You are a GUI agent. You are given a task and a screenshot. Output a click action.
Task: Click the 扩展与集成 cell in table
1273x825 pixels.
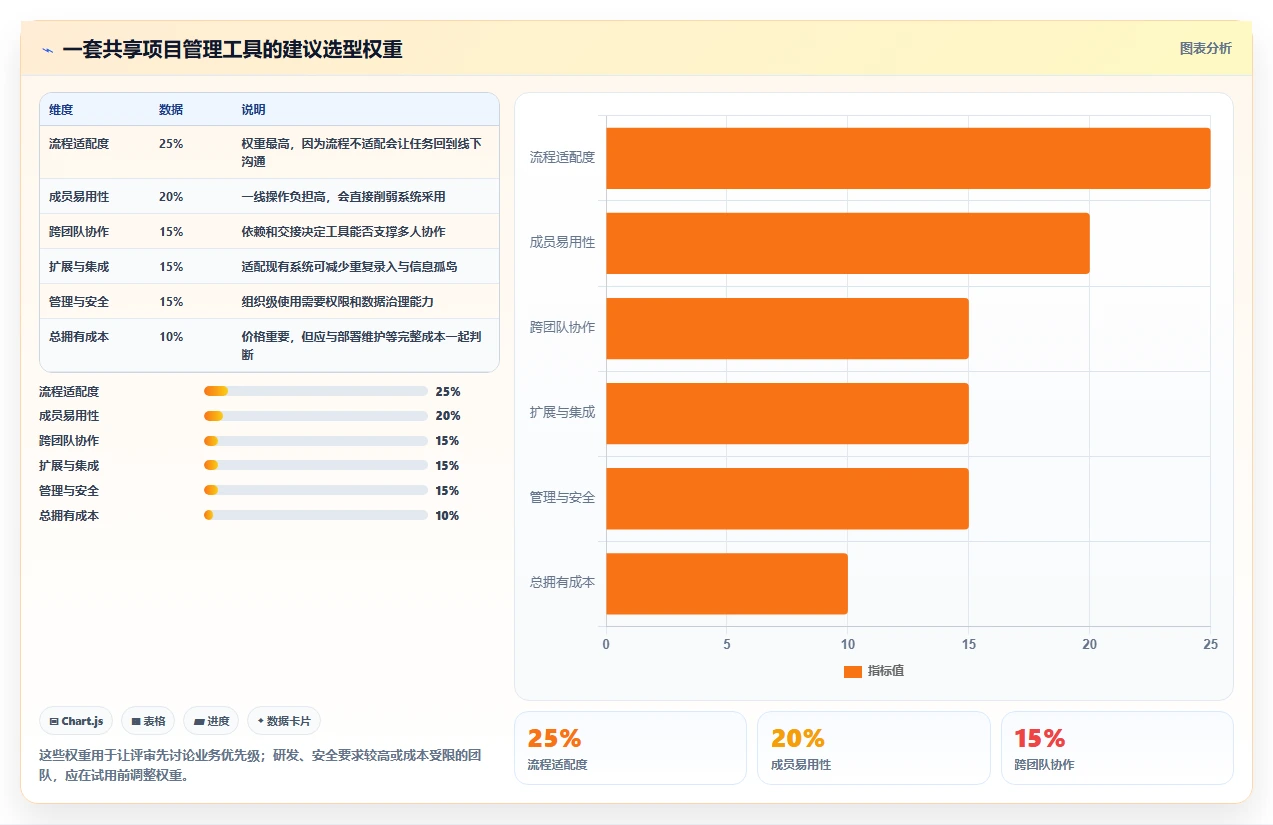click(x=79, y=267)
